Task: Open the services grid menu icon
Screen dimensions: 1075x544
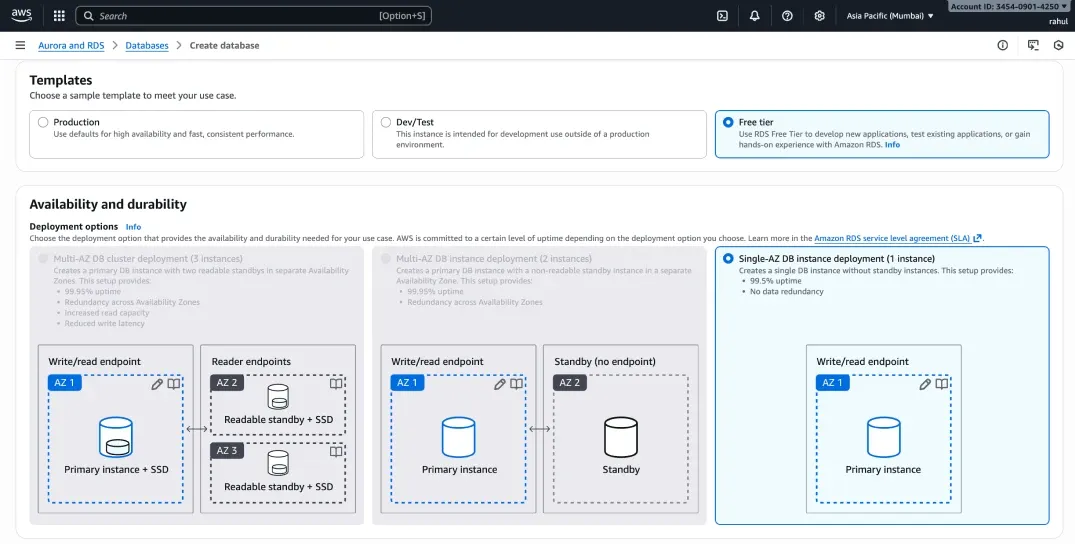Action: point(59,16)
